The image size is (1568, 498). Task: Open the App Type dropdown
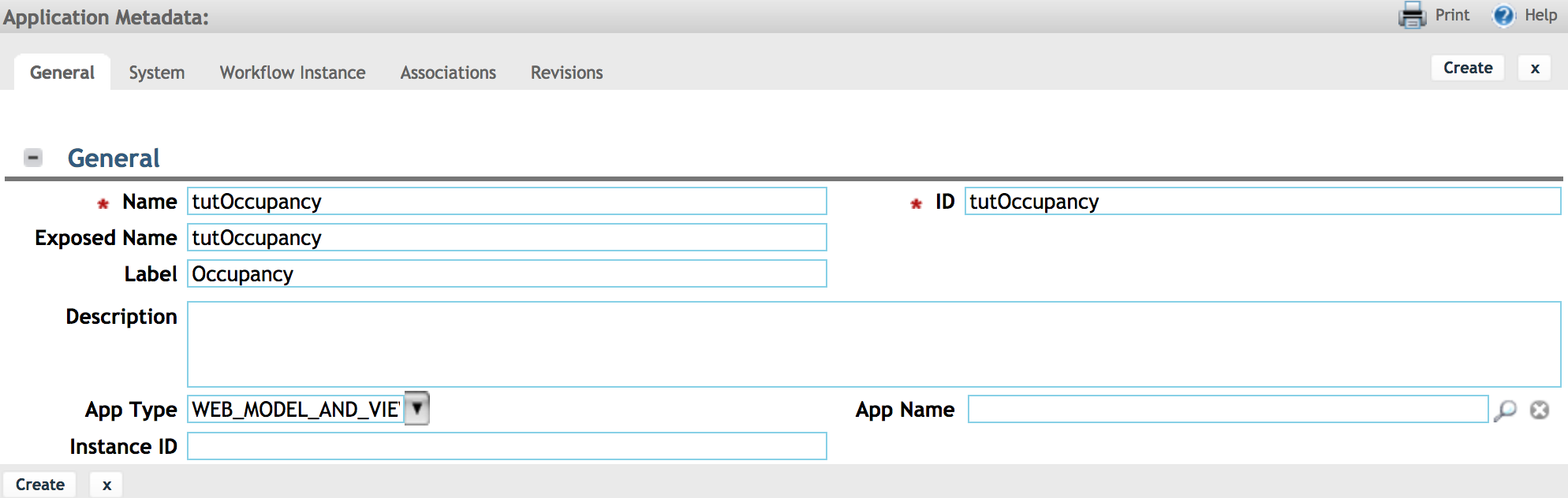click(x=416, y=408)
